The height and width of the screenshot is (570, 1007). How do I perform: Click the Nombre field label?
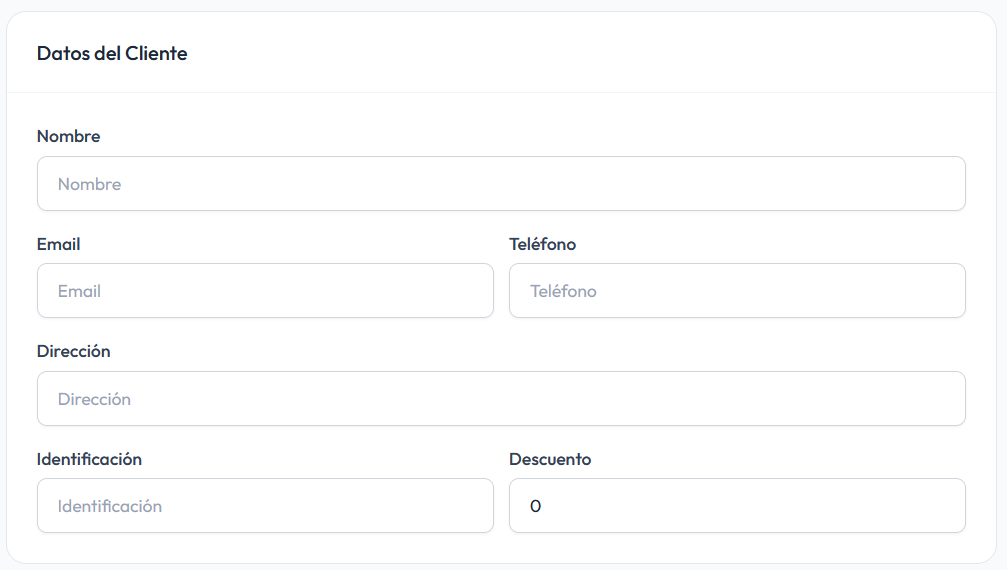tap(68, 136)
